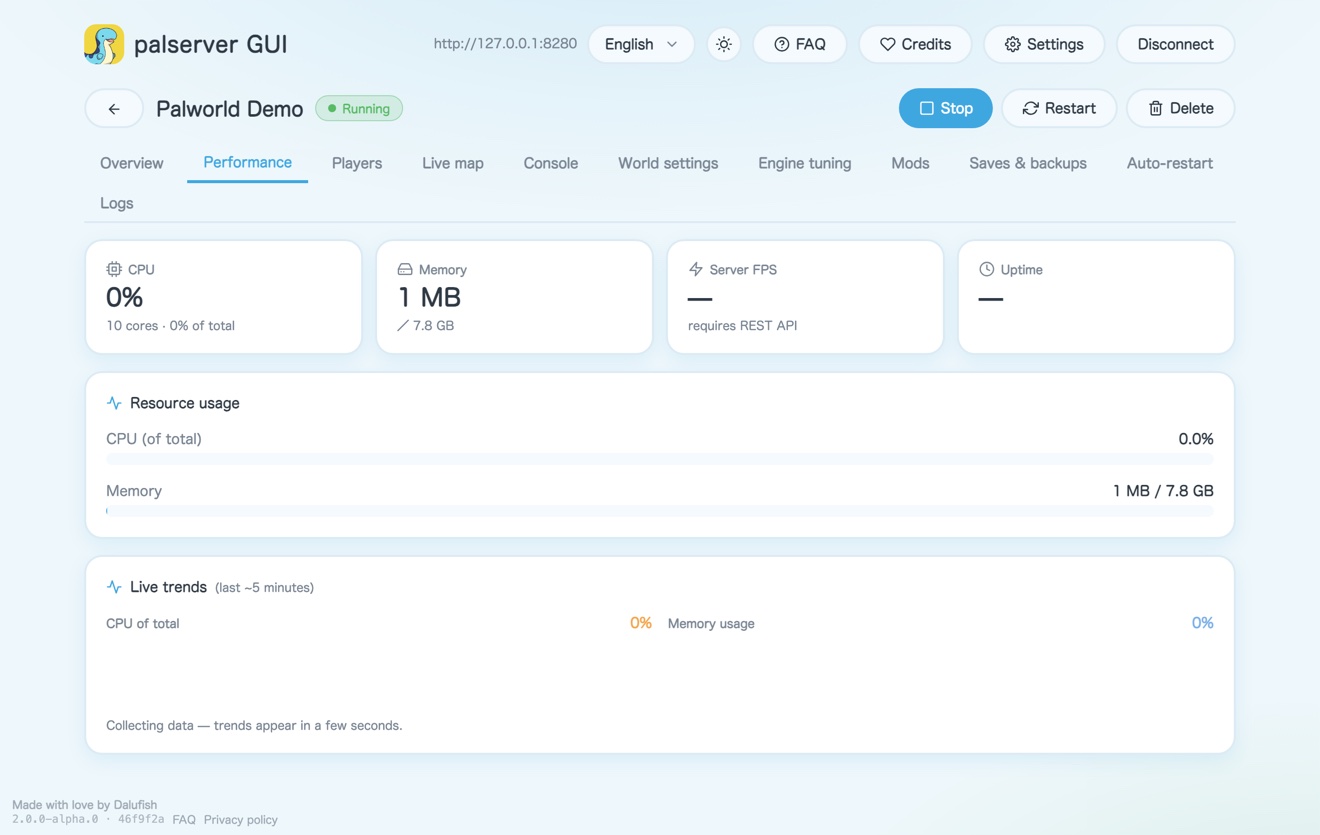Click the 'CPU of total' trend label
Screen dimensions: 1320x835
(x=143, y=624)
